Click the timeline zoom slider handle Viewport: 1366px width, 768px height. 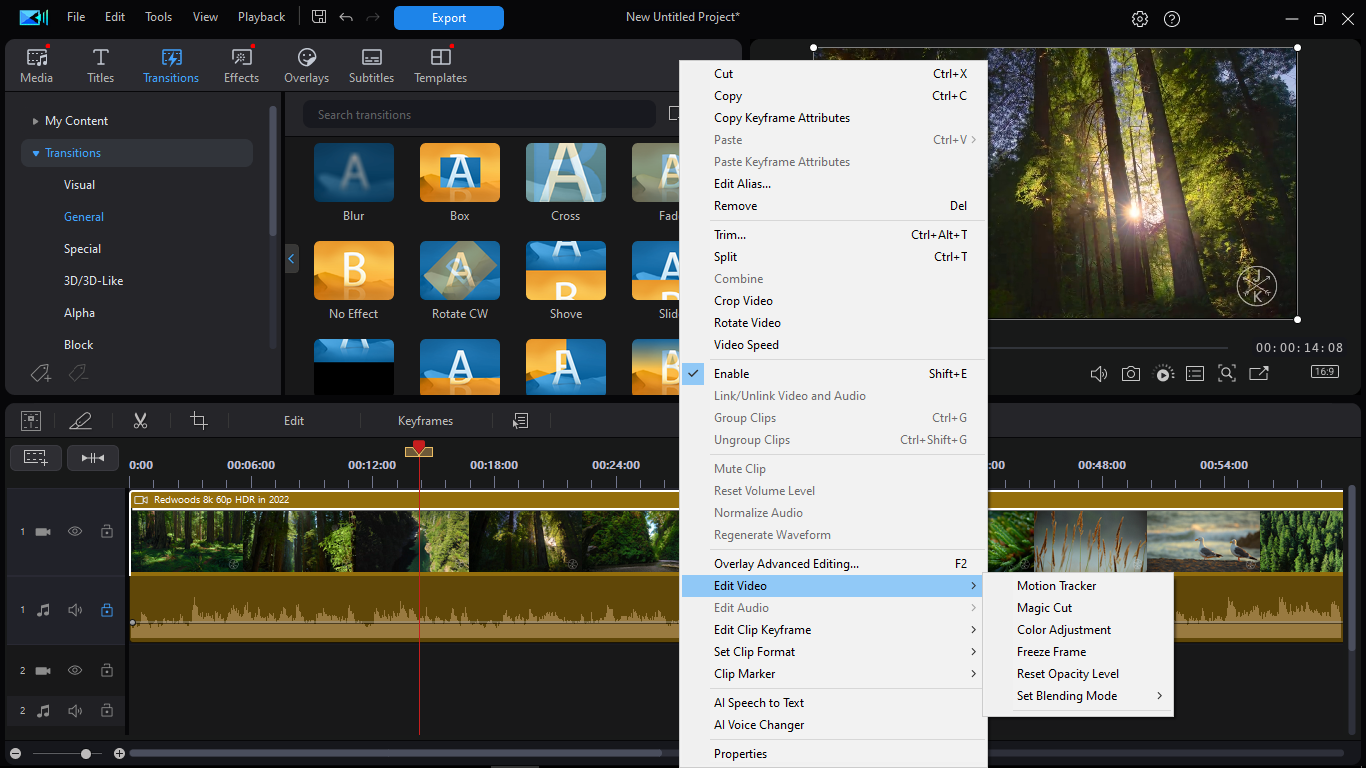[86, 753]
